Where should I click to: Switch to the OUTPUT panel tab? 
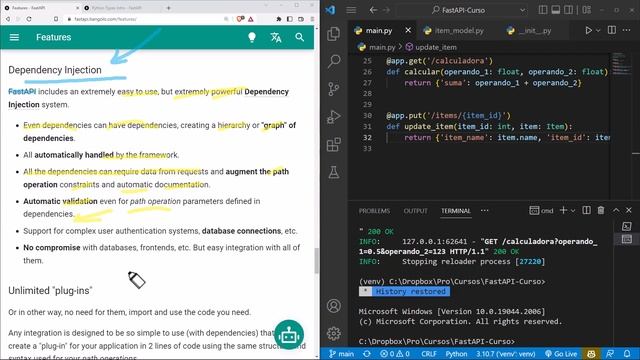[x=416, y=211]
